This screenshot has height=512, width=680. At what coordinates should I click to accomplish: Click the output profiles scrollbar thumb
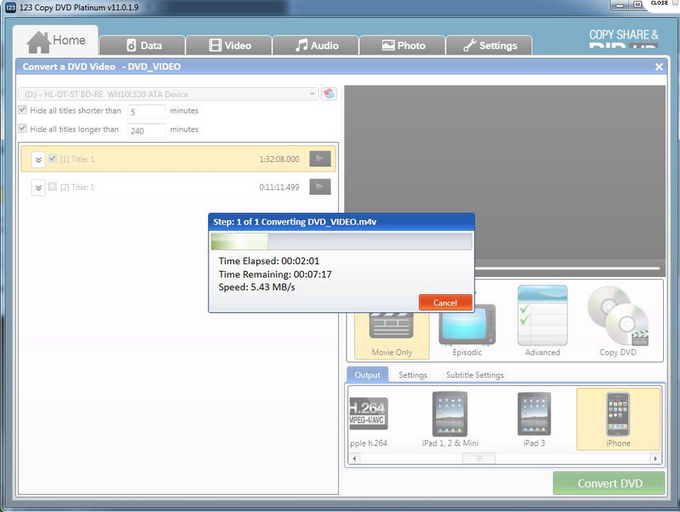pos(479,458)
